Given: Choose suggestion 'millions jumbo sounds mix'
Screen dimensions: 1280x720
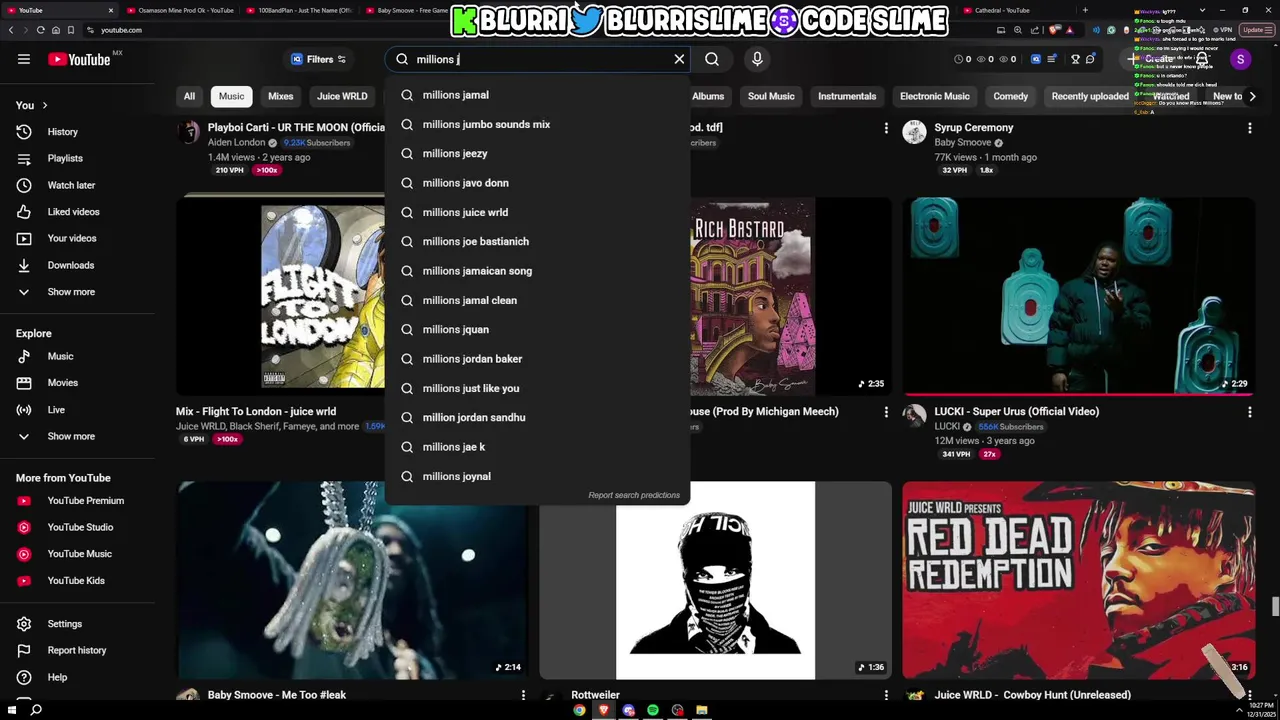Looking at the screenshot, I should point(537,124).
